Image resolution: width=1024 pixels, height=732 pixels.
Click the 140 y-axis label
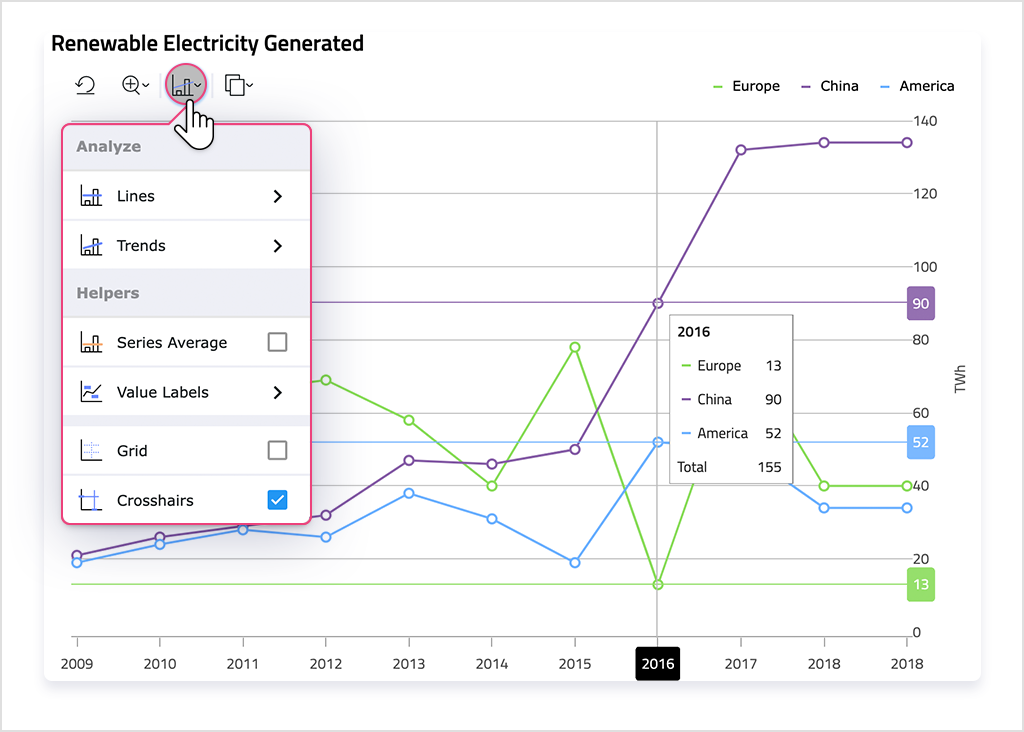(x=925, y=121)
